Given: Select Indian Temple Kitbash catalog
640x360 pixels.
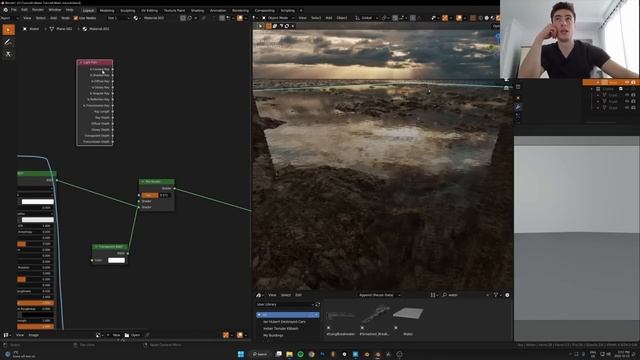Looking at the screenshot, I should click(281, 329).
